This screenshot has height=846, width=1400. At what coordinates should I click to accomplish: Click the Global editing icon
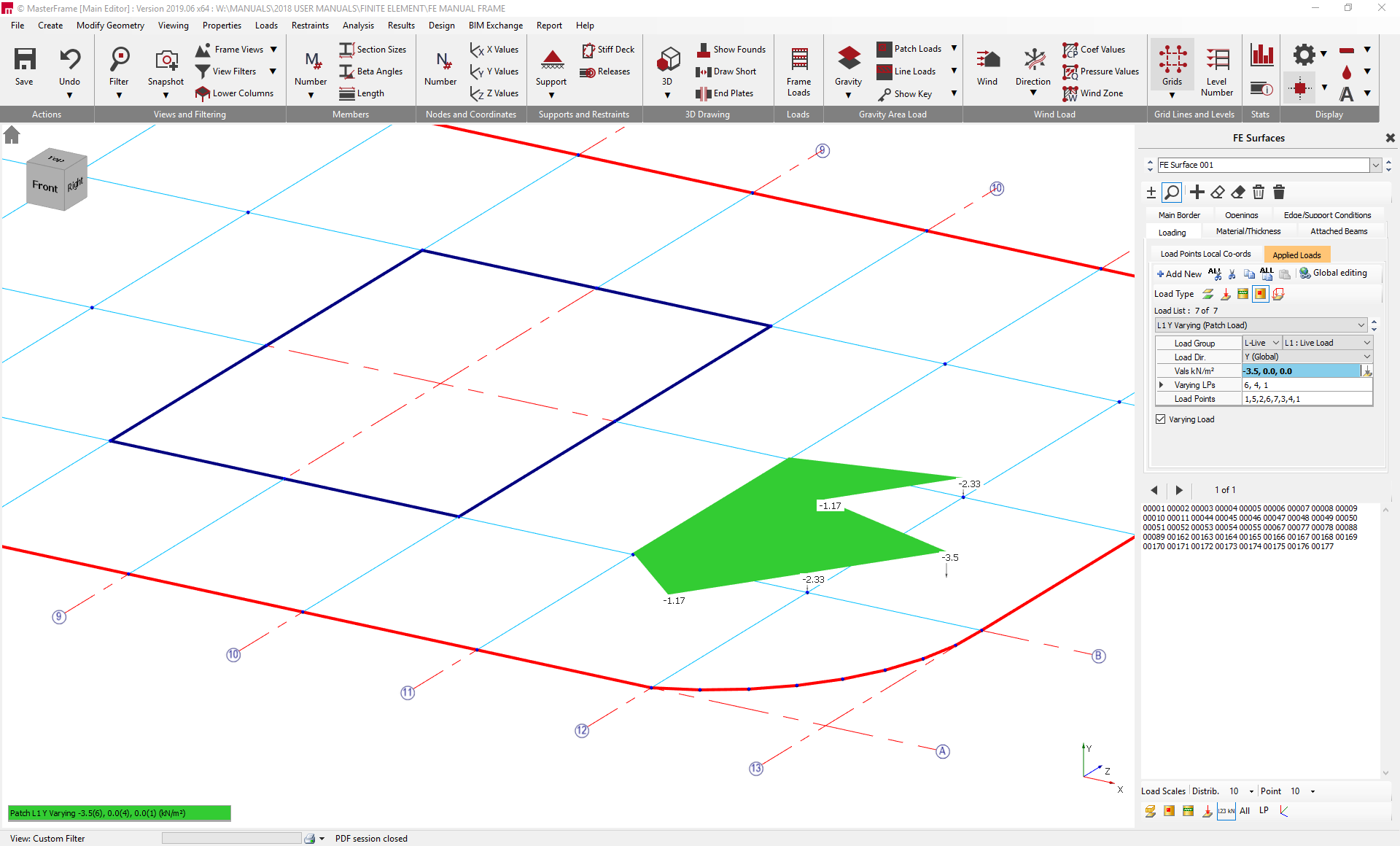coord(1305,273)
